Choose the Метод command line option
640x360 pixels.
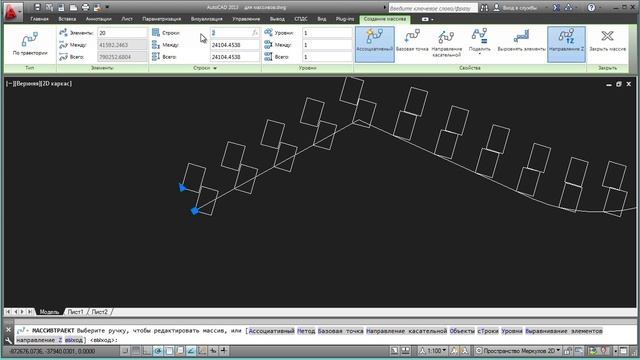tap(306, 331)
